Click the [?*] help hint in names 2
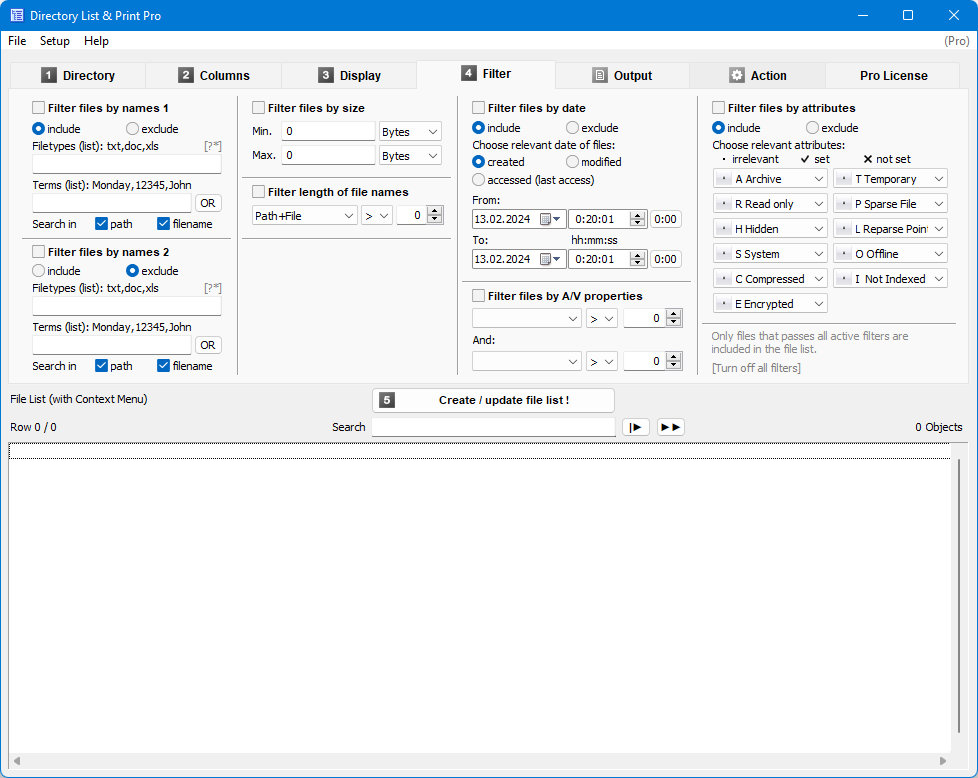The height and width of the screenshot is (778, 978). click(213, 288)
